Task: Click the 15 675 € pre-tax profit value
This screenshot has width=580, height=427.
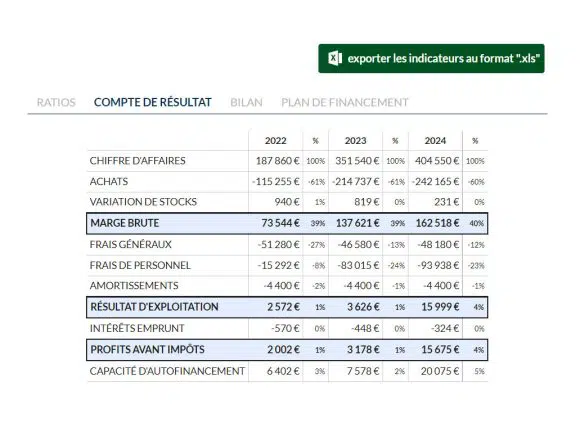Action: pos(441,350)
